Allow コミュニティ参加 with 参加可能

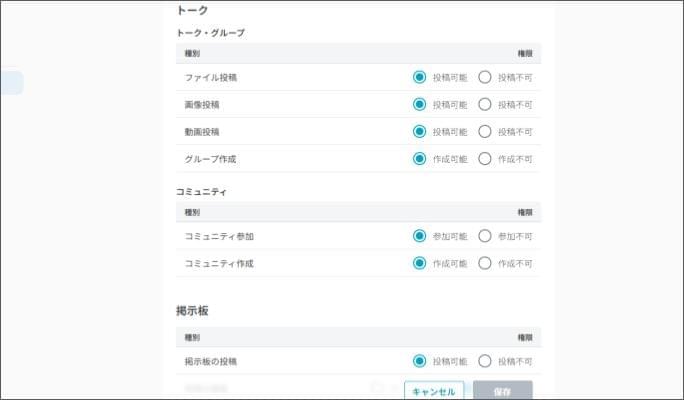(420, 236)
